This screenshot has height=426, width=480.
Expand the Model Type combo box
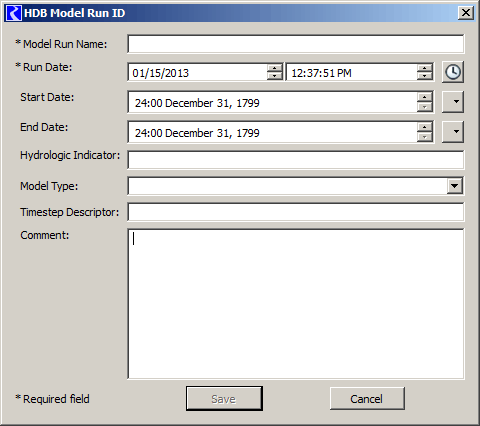pyautogui.click(x=455, y=186)
